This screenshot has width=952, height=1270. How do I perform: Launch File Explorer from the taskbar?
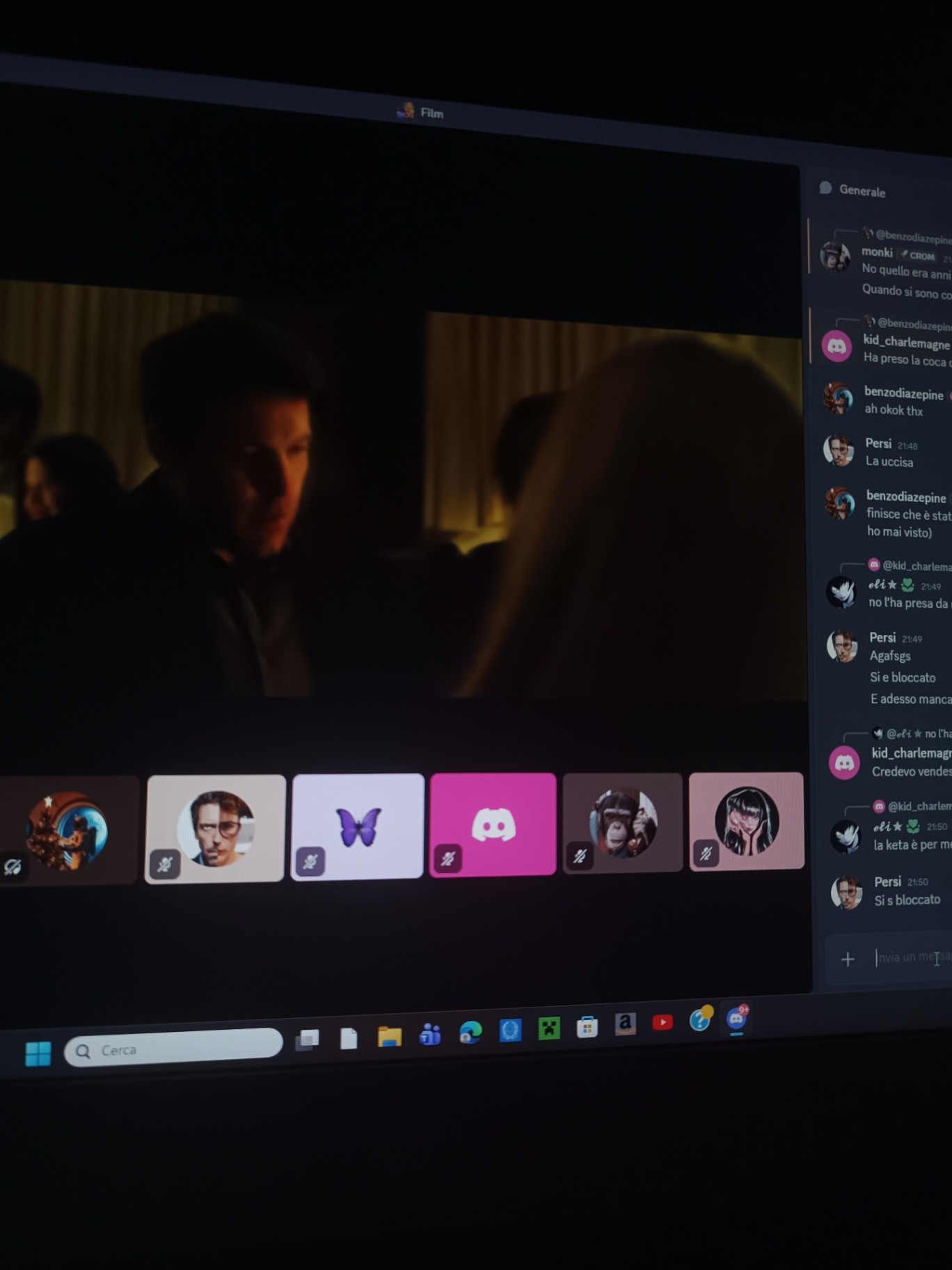[390, 1037]
